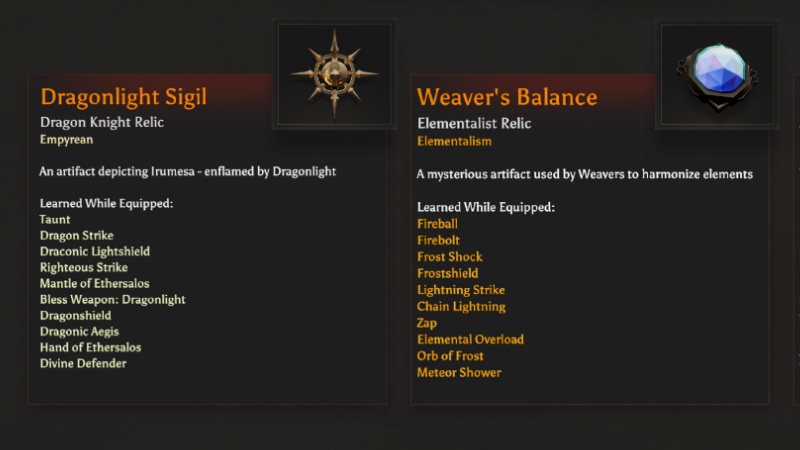Screen dimensions: 800x450
Task: Select the Divine Defender skill
Action: pyautogui.click(x=83, y=363)
